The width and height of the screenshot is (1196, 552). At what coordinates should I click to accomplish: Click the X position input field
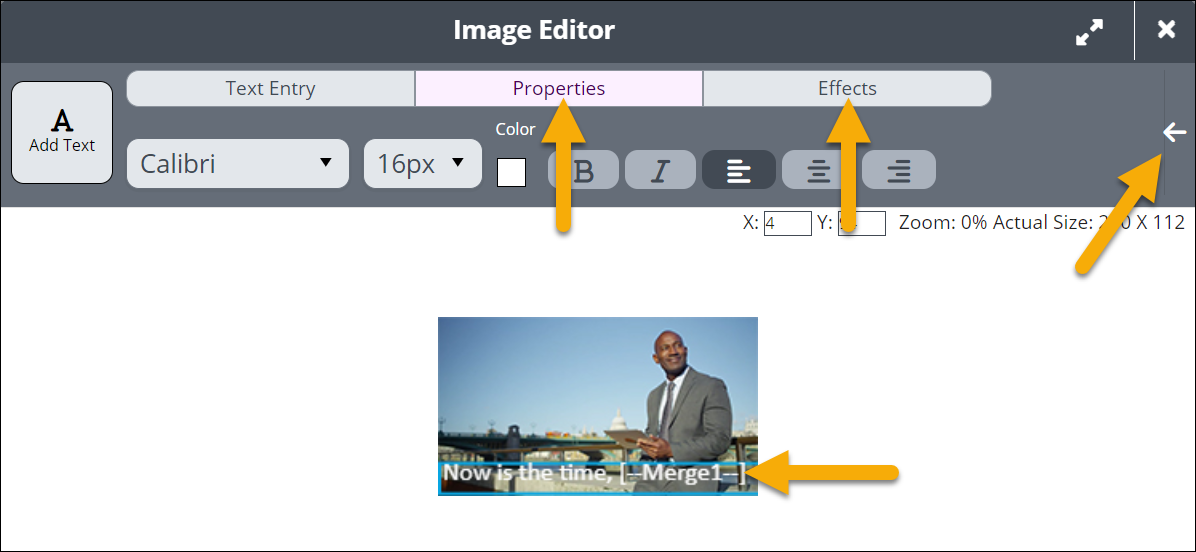[x=787, y=223]
